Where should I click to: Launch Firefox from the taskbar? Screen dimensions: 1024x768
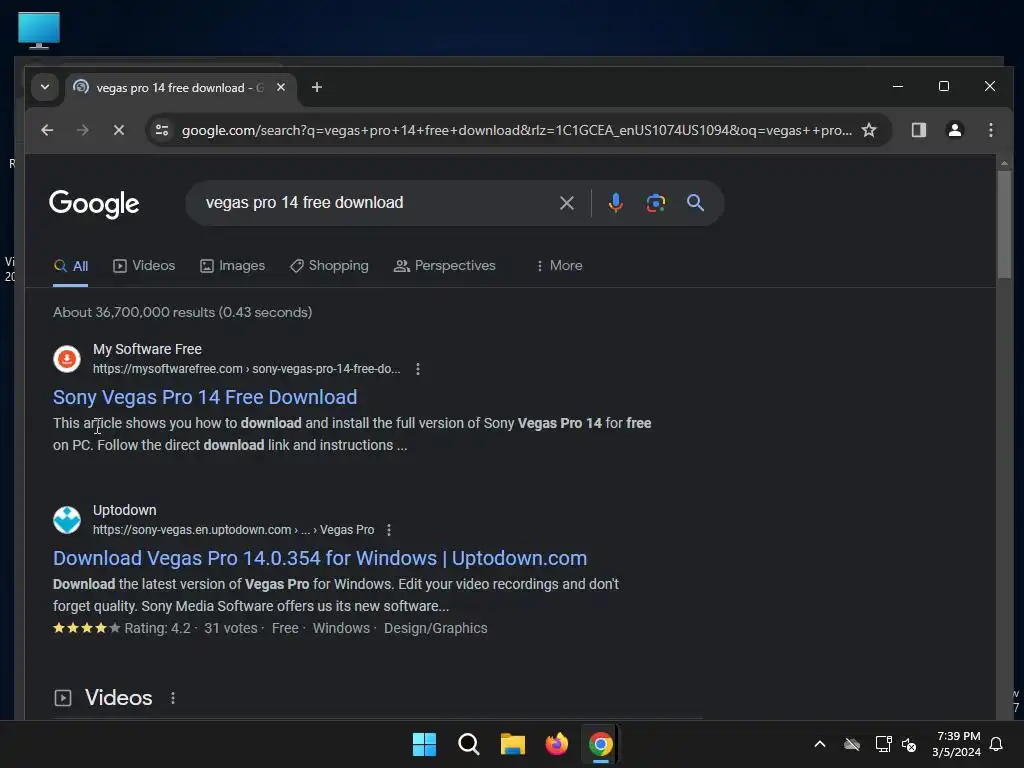(x=556, y=744)
